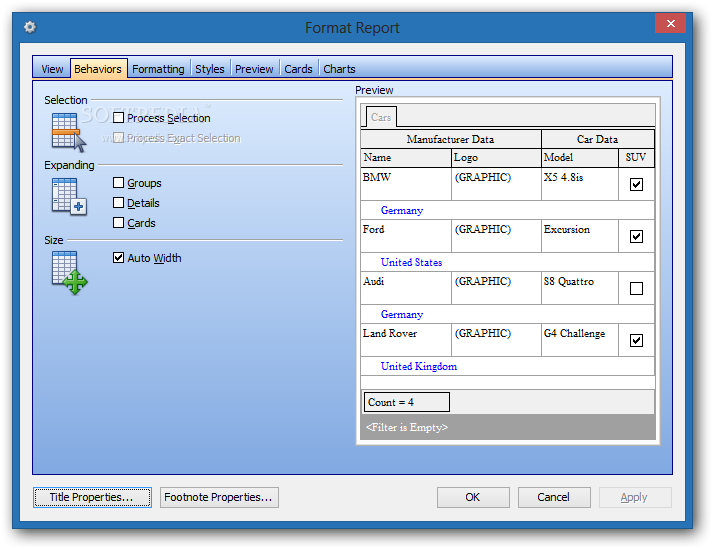Click the X5 4.8is model cell
This screenshot has height=549, width=713.
point(580,184)
